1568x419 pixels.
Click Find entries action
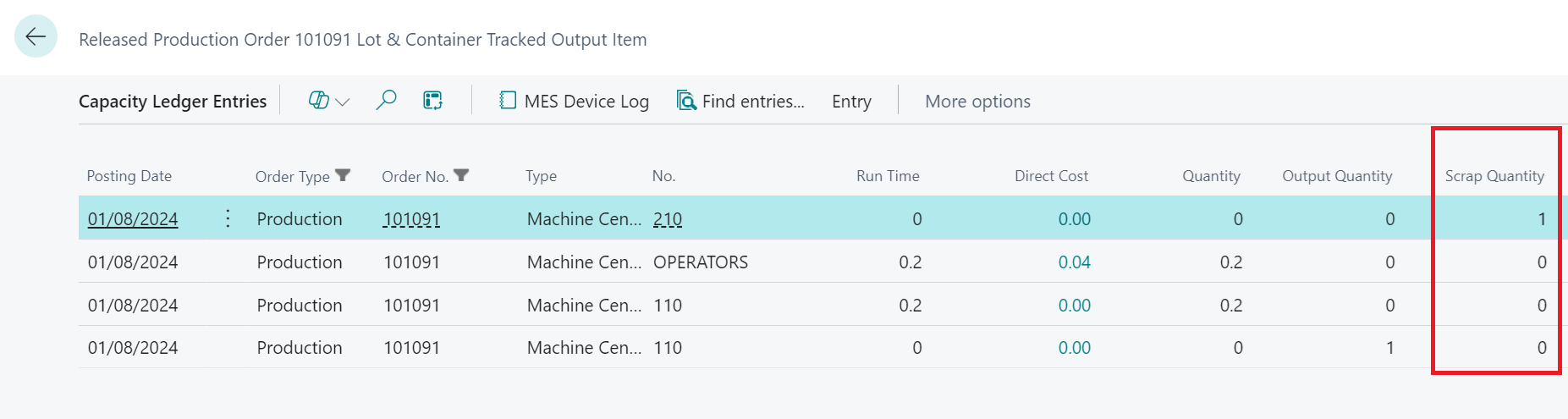click(x=740, y=102)
